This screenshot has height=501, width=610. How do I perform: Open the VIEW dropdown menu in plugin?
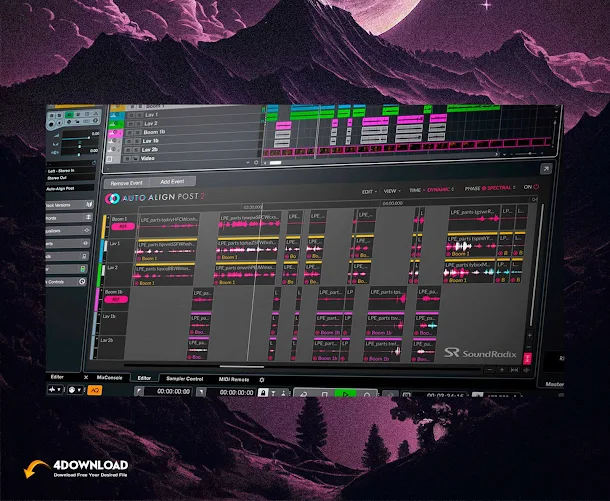(392, 191)
